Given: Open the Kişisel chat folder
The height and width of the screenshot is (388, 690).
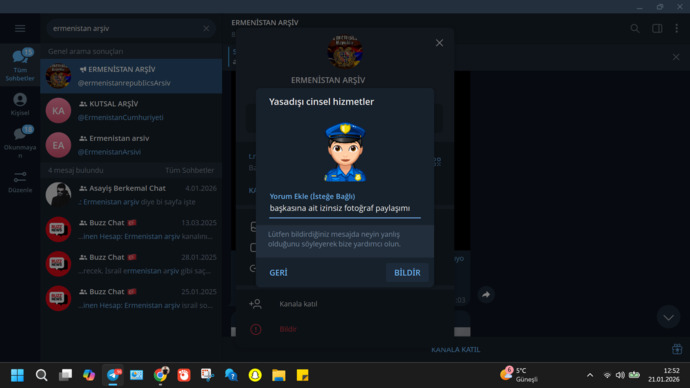Looking at the screenshot, I should (20, 104).
